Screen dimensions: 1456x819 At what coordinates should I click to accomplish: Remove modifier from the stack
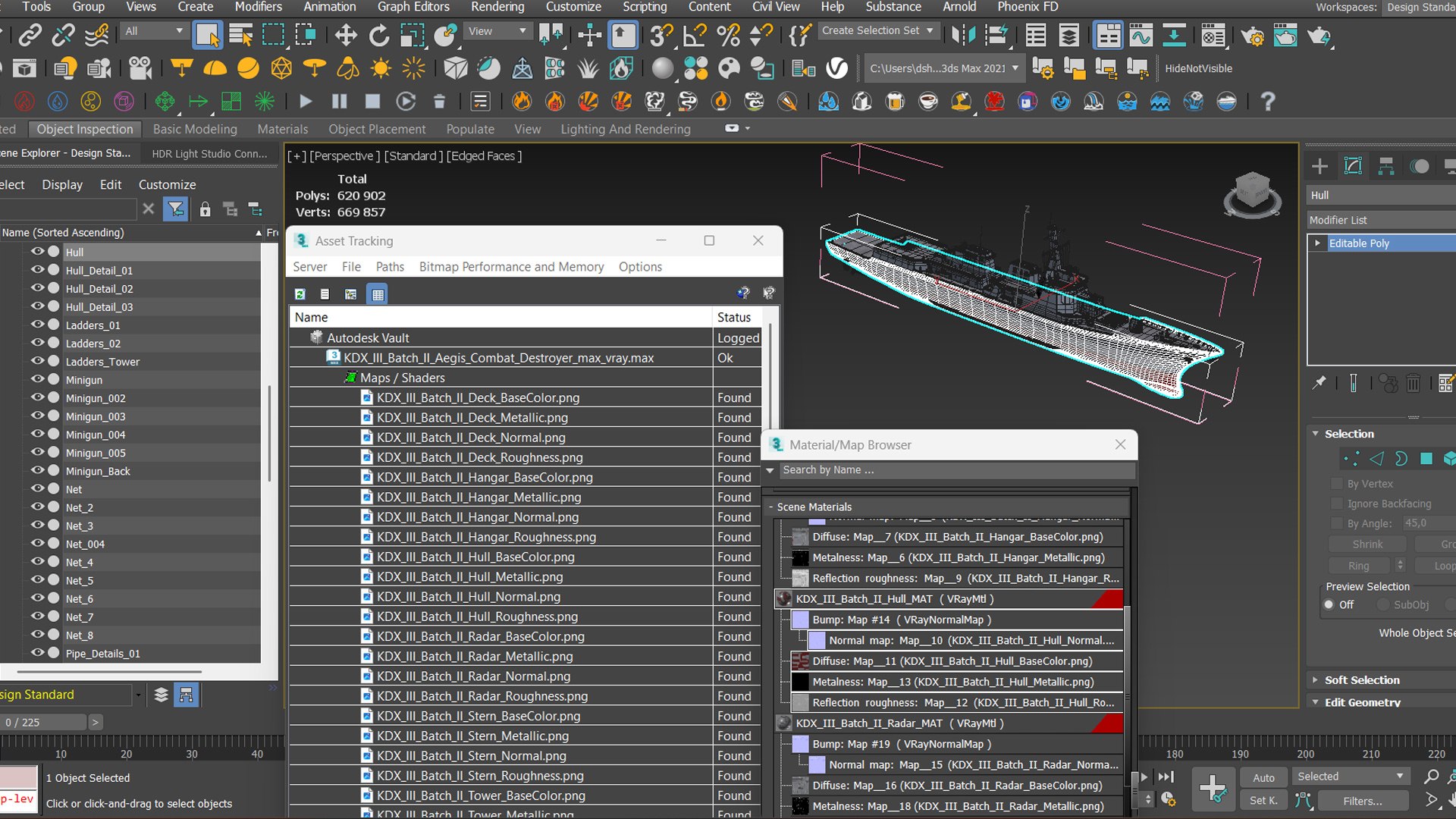[x=1413, y=383]
